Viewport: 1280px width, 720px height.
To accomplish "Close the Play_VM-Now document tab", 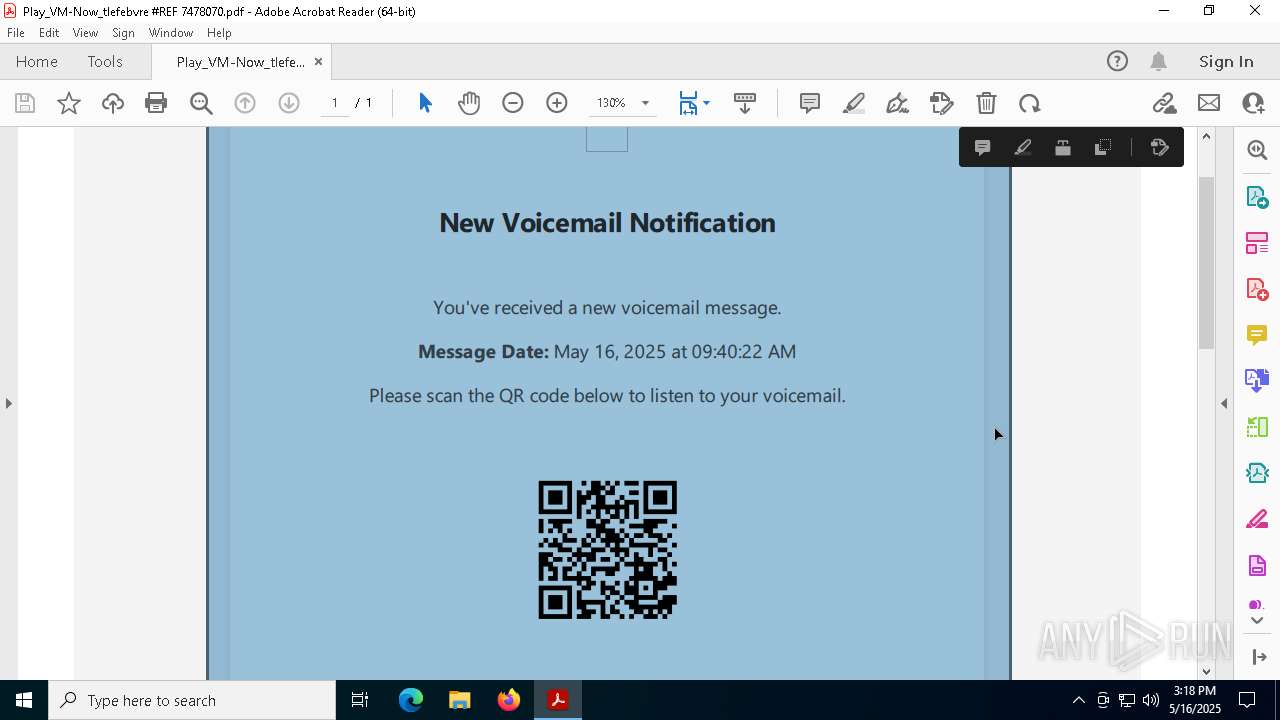I will point(318,62).
